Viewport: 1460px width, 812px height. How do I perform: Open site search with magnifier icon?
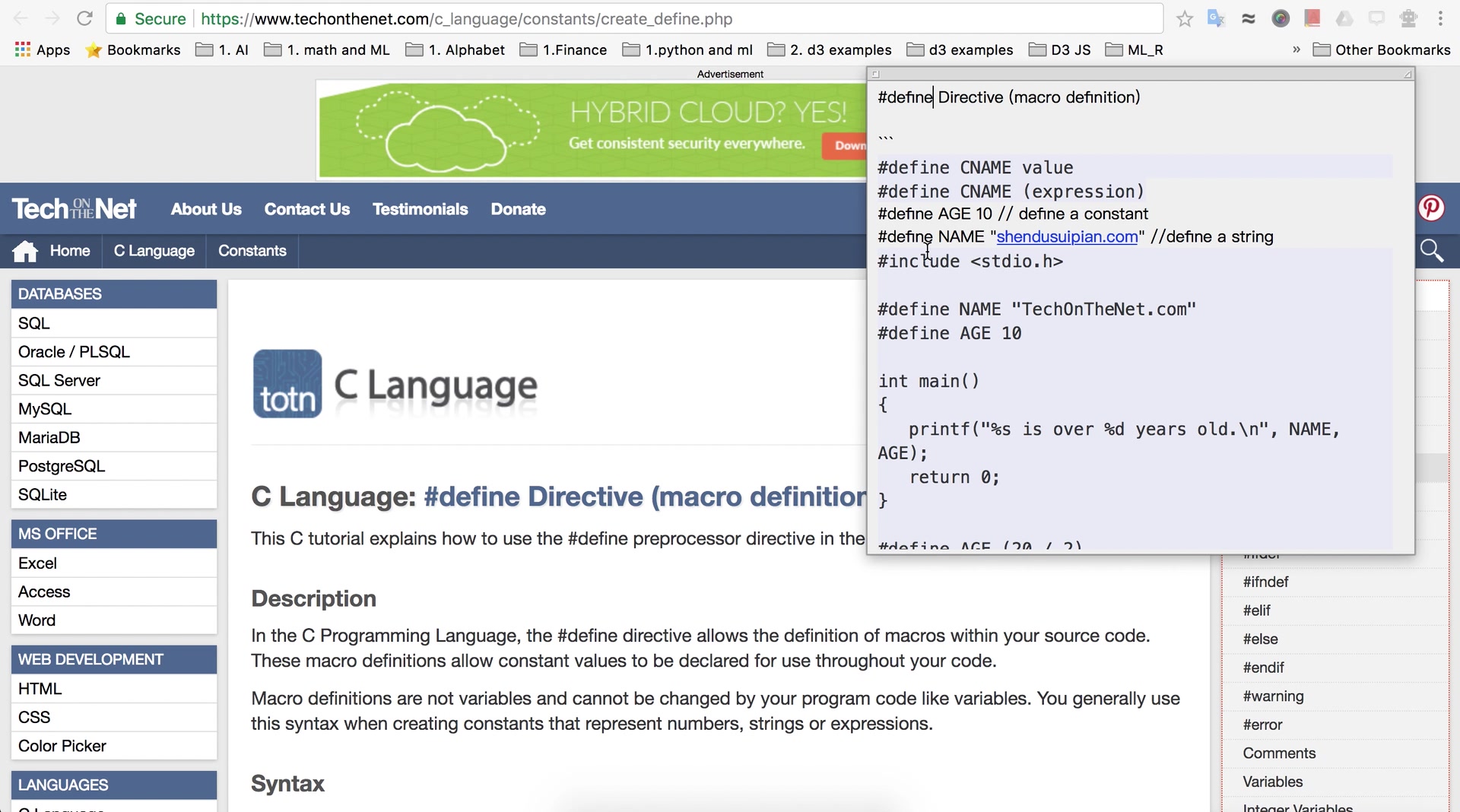click(x=1431, y=251)
